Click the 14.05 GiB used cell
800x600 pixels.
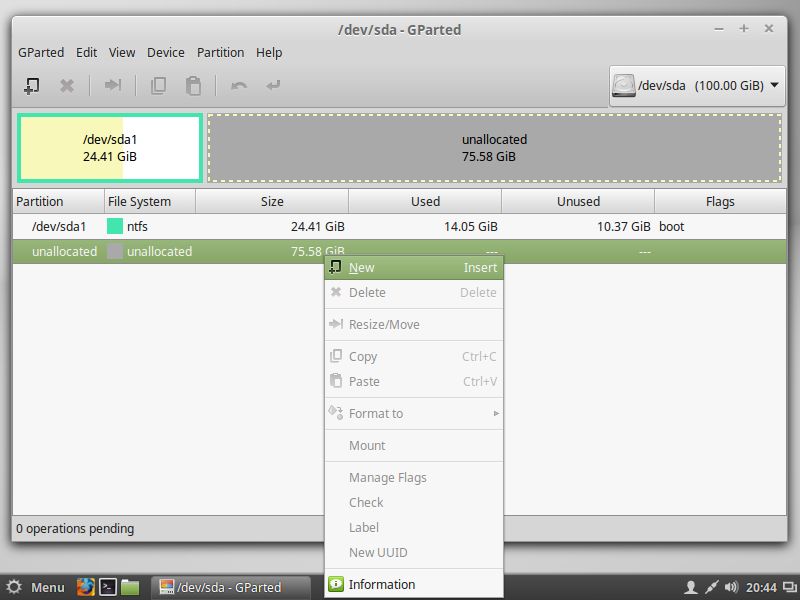click(470, 227)
